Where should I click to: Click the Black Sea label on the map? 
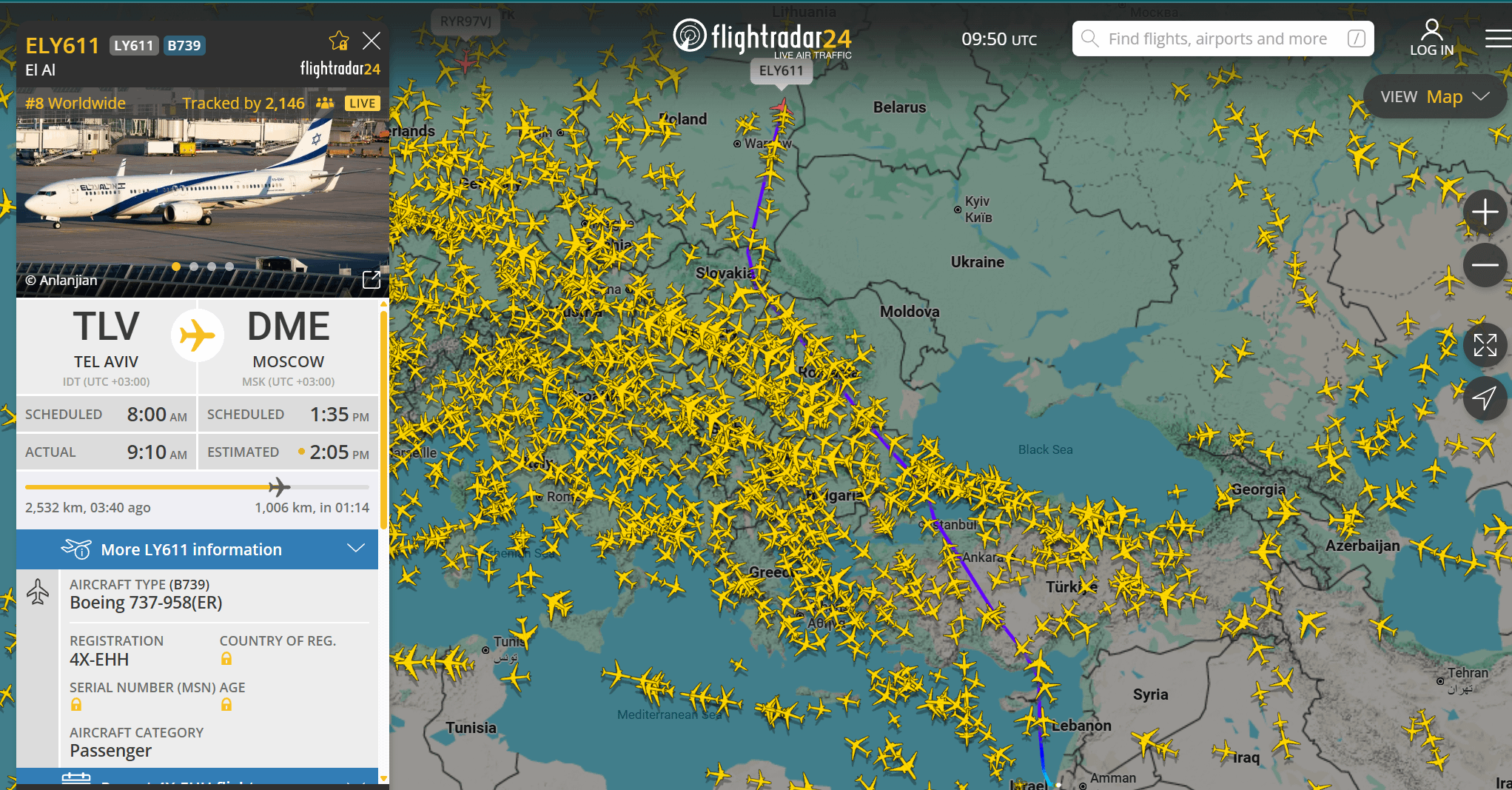[x=1045, y=449]
